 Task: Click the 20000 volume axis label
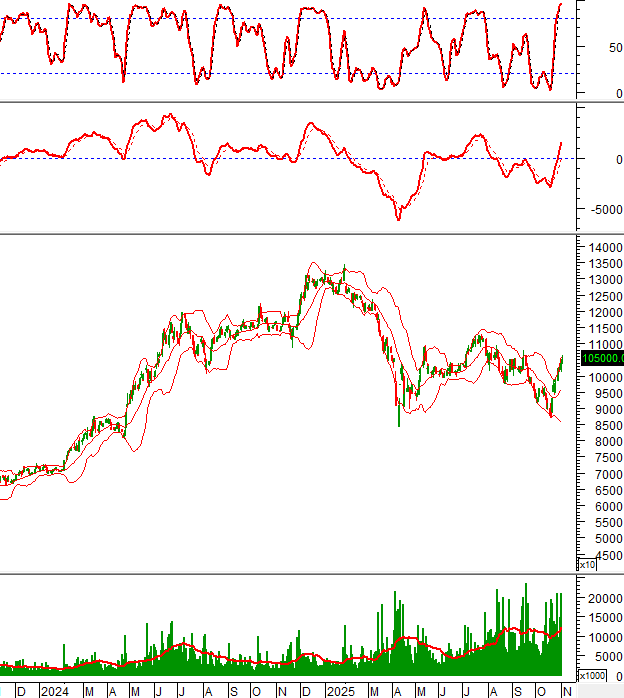601,598
